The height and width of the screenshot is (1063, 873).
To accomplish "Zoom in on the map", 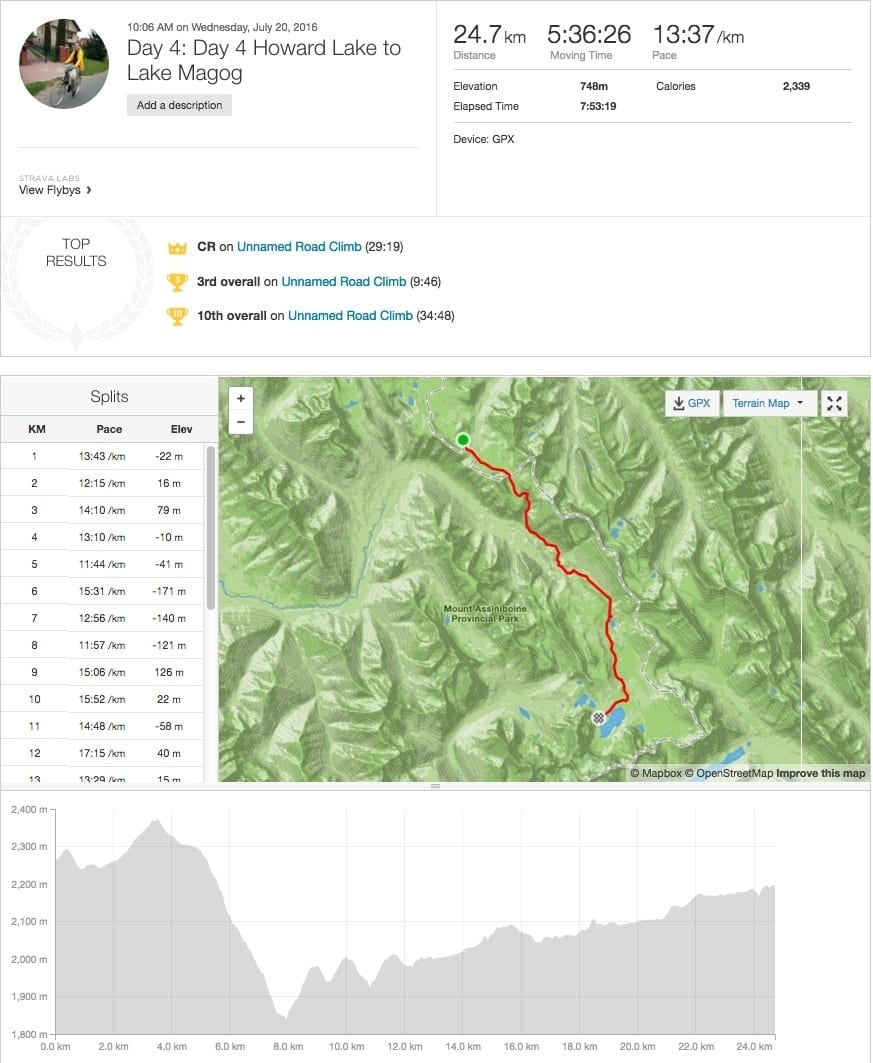I will 240,398.
